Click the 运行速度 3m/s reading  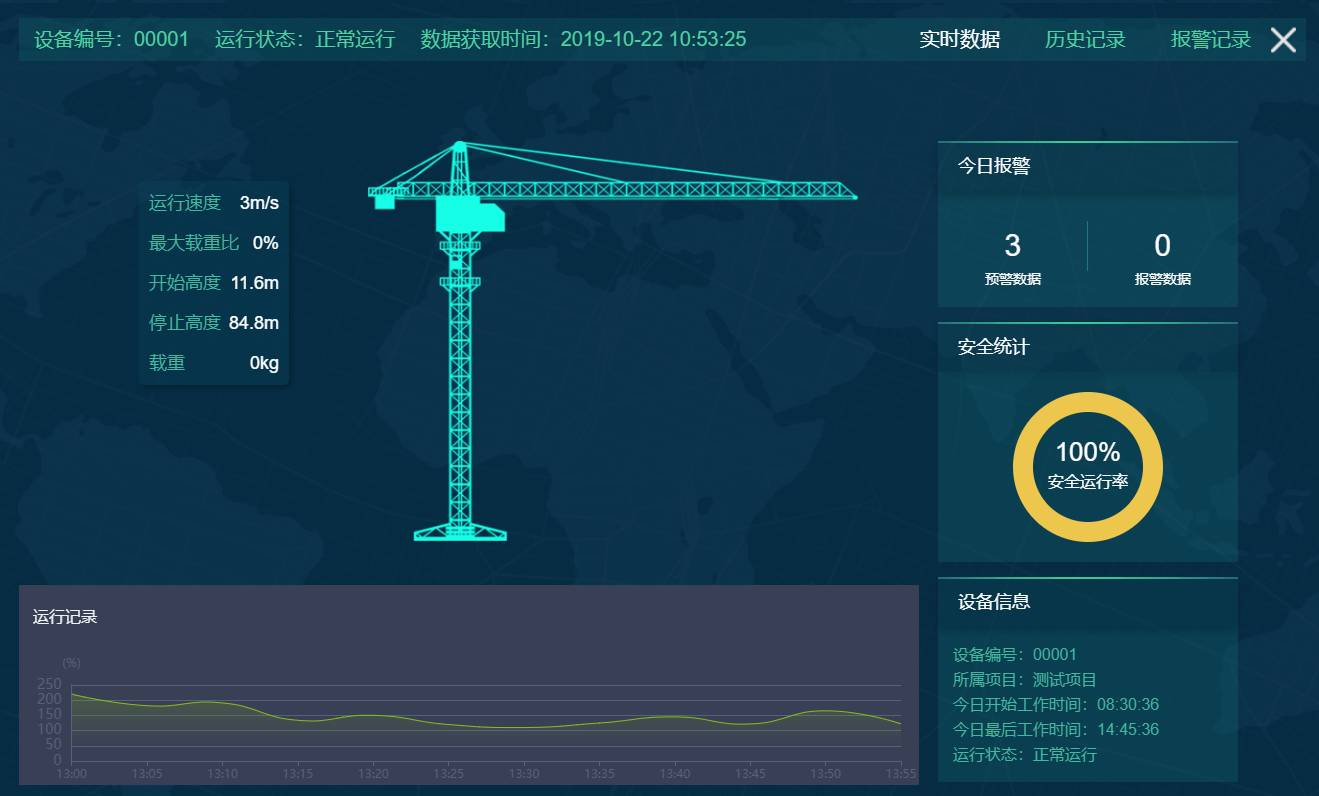click(258, 203)
